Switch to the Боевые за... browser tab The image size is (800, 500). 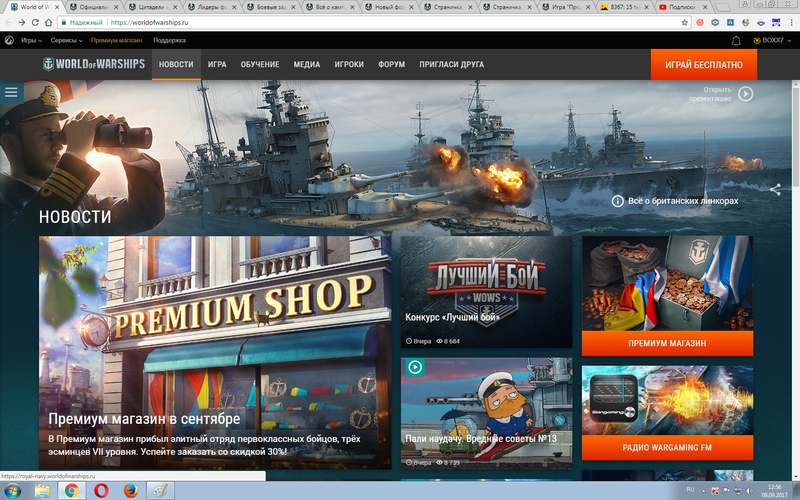271,7
